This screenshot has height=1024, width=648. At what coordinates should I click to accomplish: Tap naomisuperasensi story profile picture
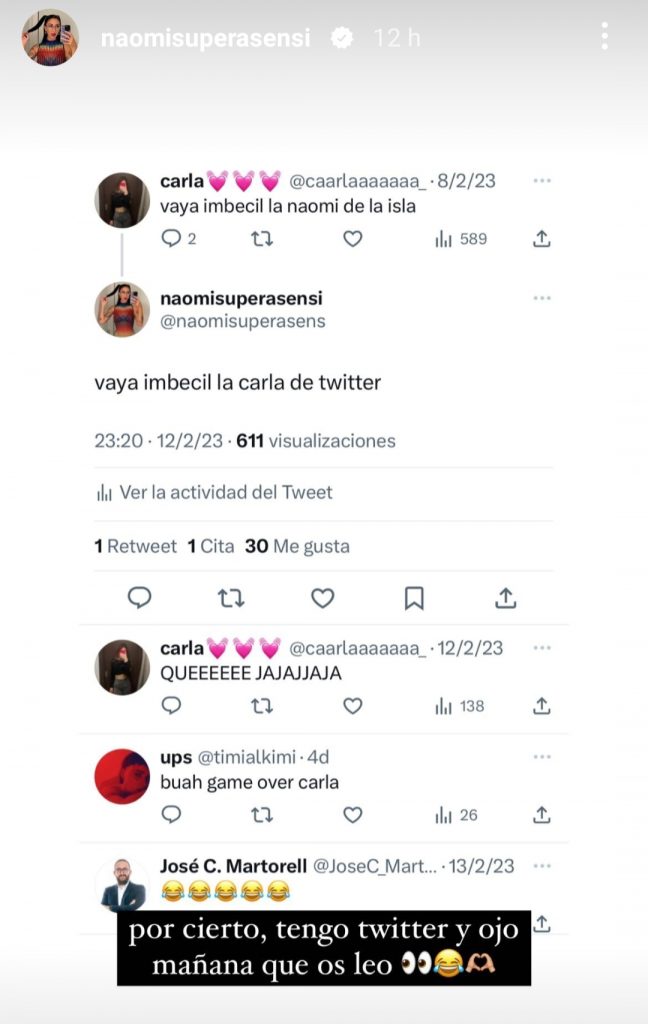click(x=50, y=37)
